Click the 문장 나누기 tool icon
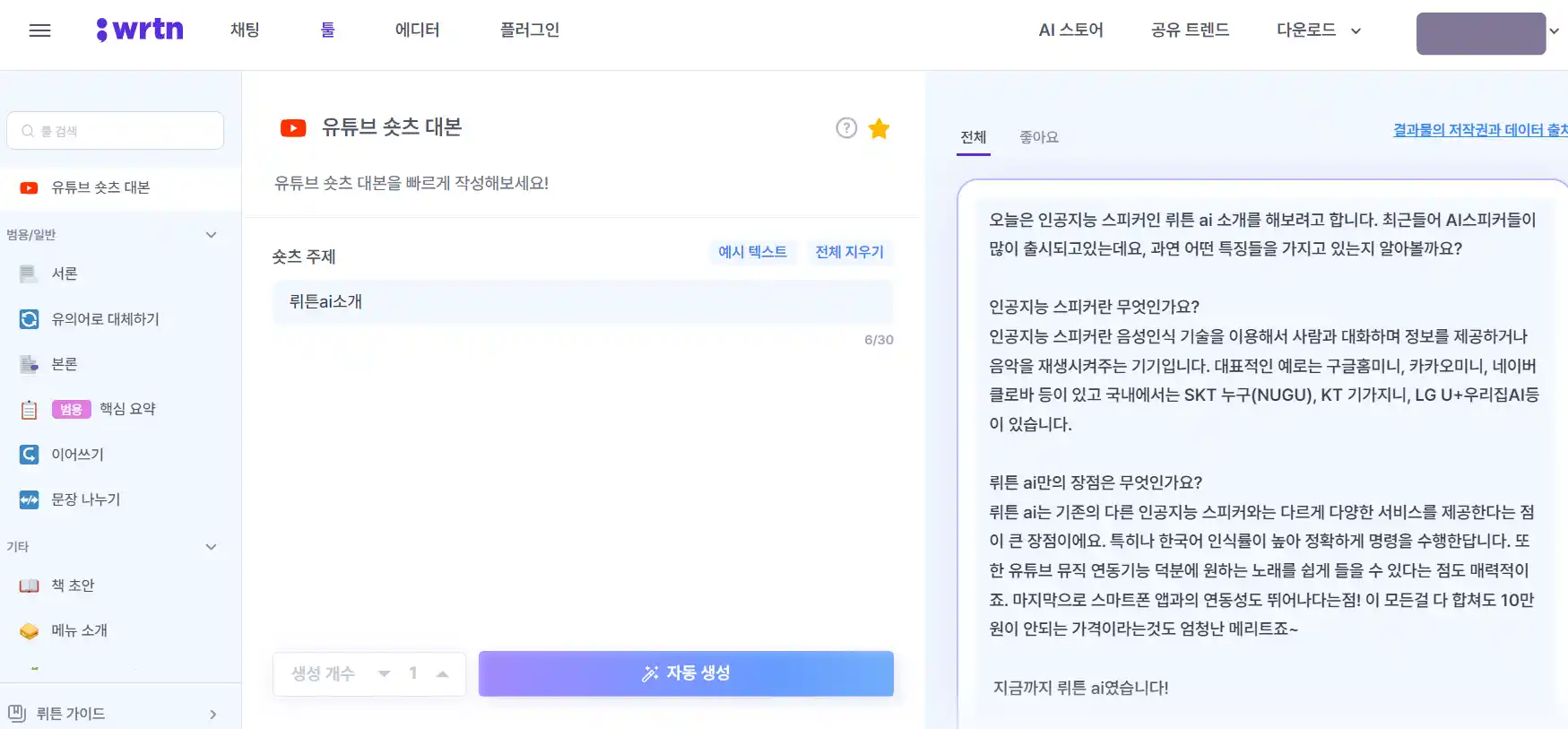The width and height of the screenshot is (1568, 729). tap(30, 499)
